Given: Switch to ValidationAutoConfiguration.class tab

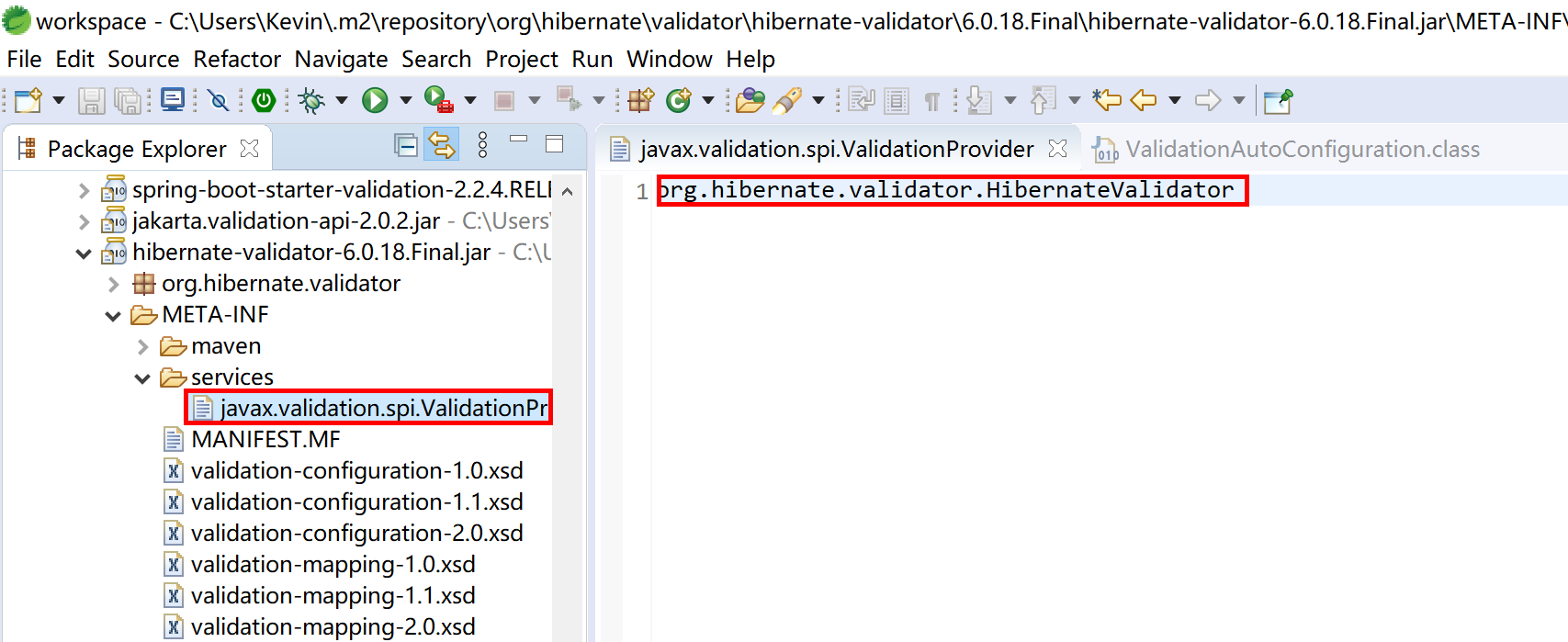Looking at the screenshot, I should (1302, 149).
